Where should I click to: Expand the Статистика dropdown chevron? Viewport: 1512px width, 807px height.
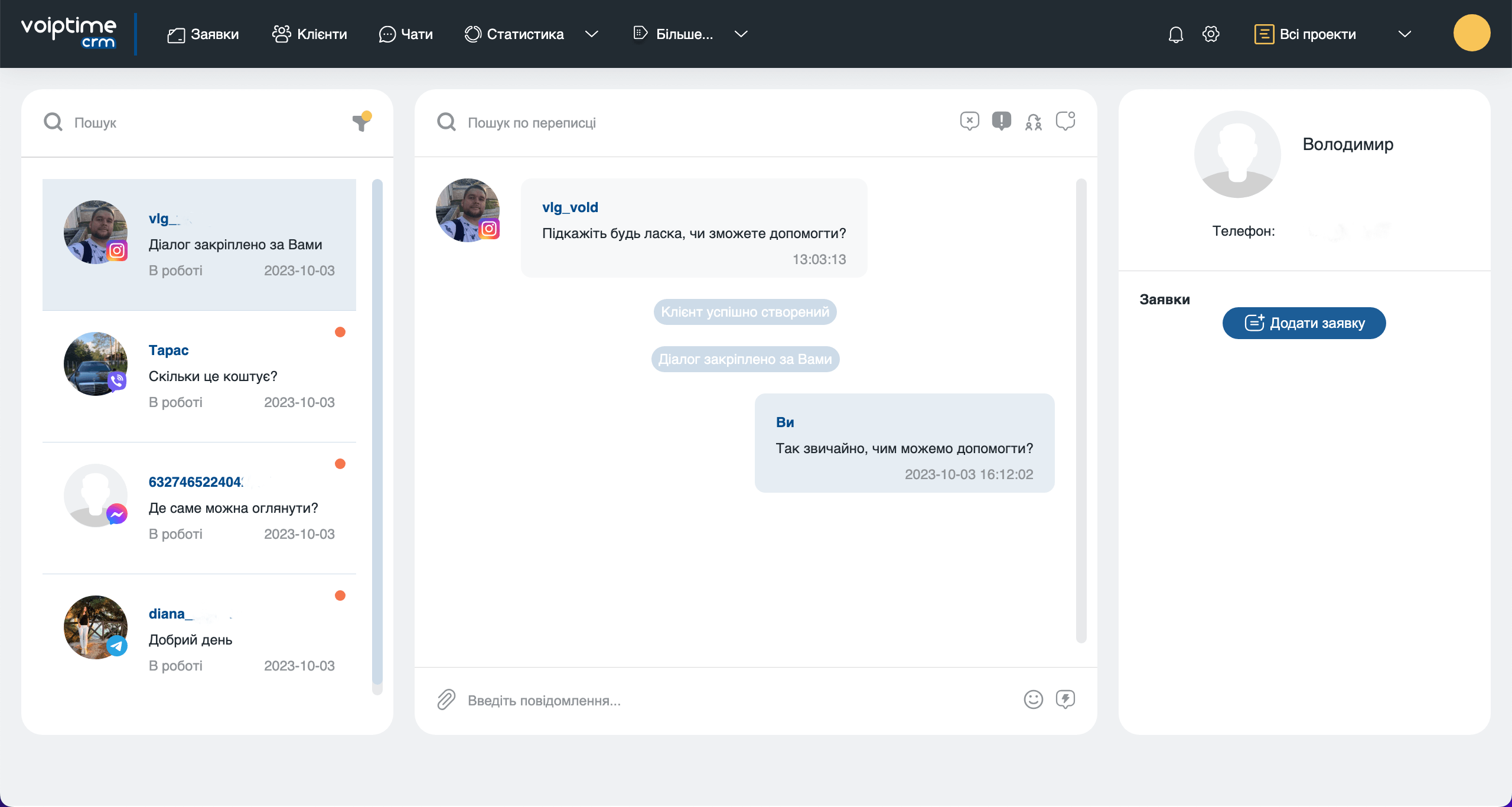591,34
